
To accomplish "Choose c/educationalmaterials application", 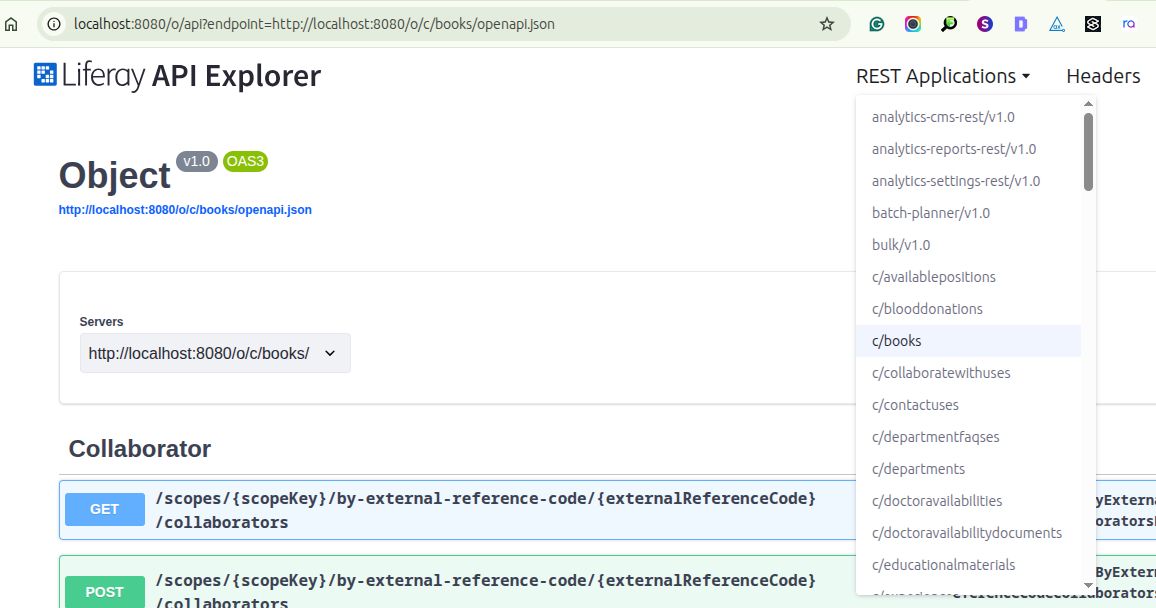I will coord(968,565).
